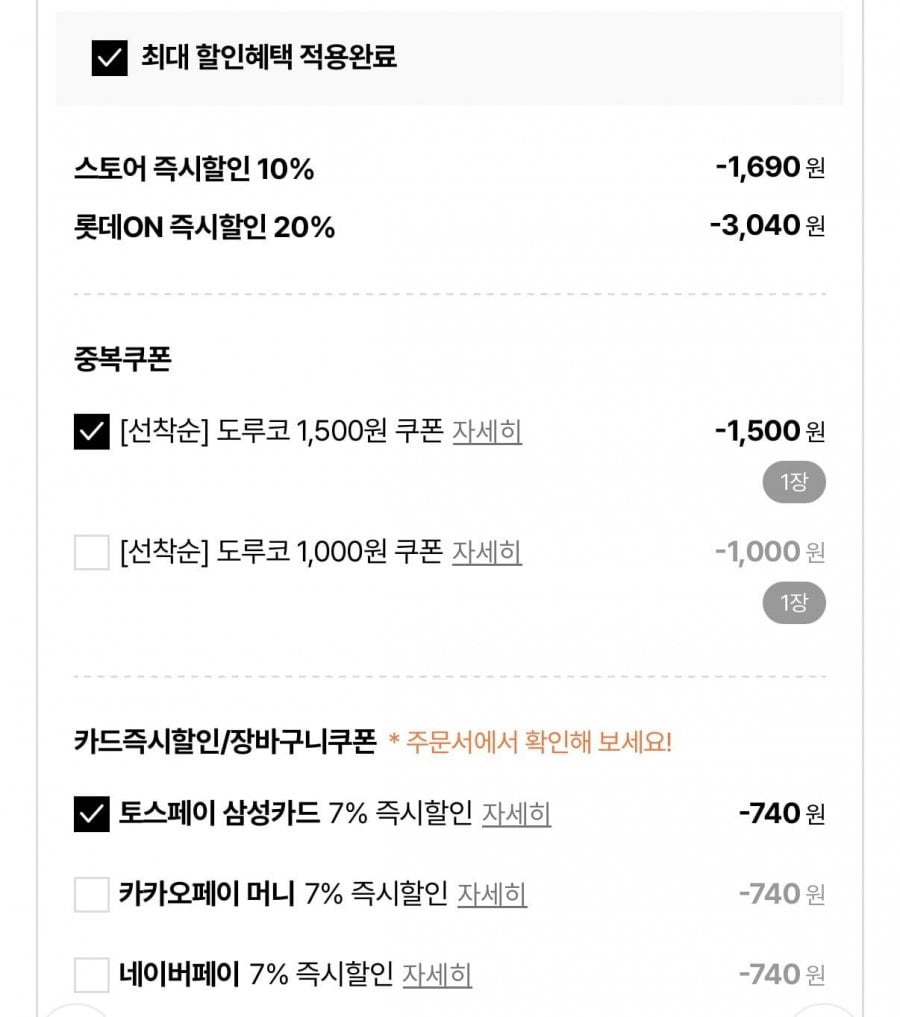This screenshot has height=1017, width=900.
Task: View 자세히 for 카카오페이 머니 discount
Action: pyautogui.click(x=492, y=894)
